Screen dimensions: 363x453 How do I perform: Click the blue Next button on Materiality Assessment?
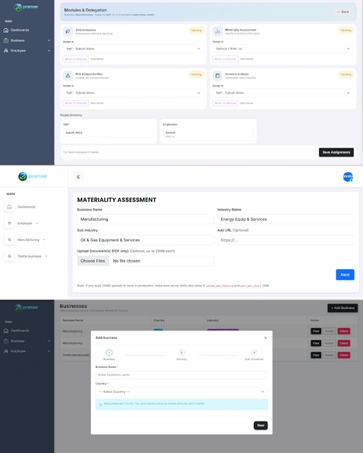point(345,275)
